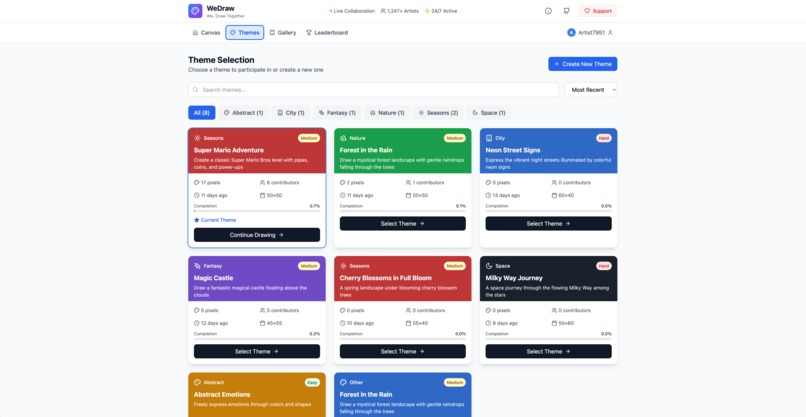Image resolution: width=806 pixels, height=417 pixels.
Task: Click the Super Mario Adventure completion bar
Action: tap(257, 211)
